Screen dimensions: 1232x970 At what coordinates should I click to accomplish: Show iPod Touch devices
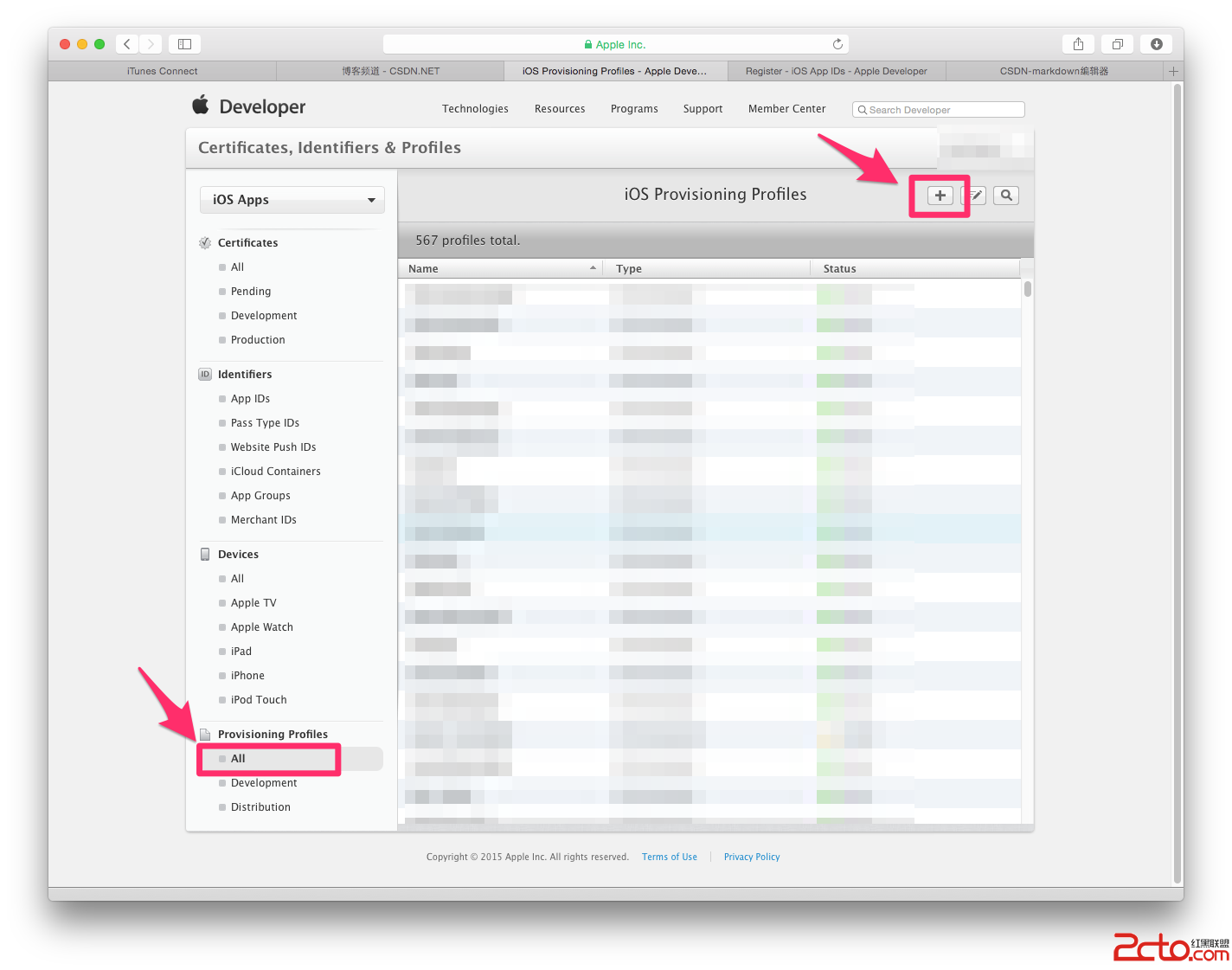pyautogui.click(x=259, y=700)
